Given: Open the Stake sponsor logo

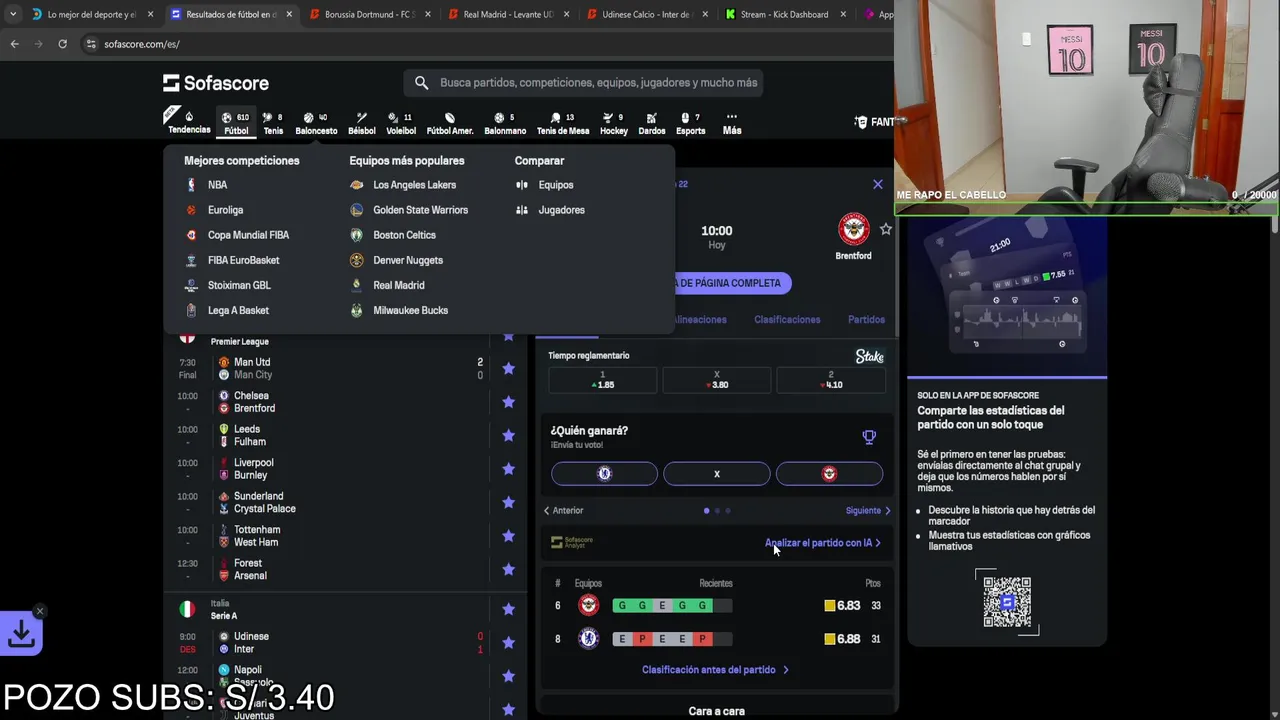Looking at the screenshot, I should pos(869,356).
